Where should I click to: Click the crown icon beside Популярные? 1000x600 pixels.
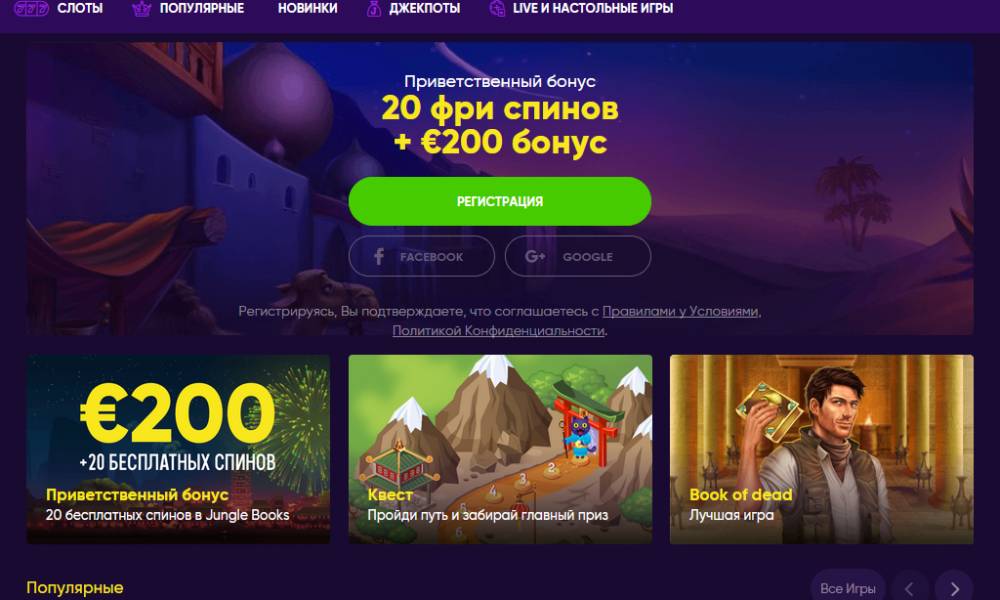(x=141, y=9)
